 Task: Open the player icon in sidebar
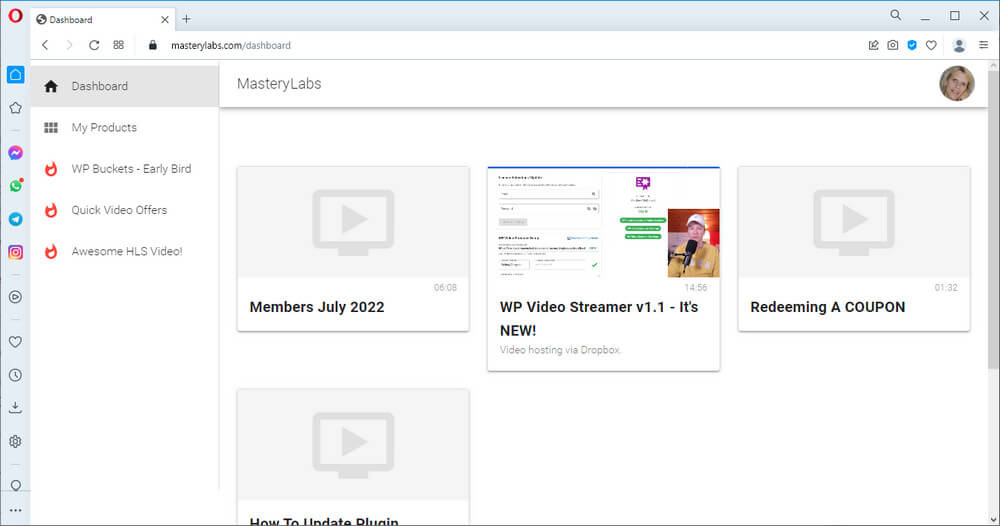click(15, 296)
